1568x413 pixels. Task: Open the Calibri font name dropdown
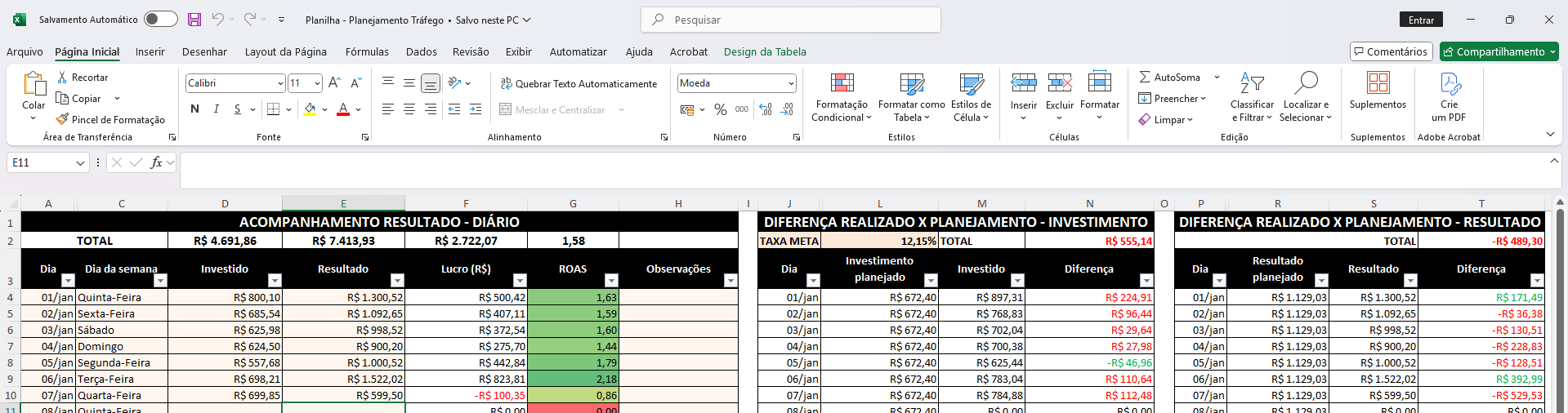pos(280,83)
